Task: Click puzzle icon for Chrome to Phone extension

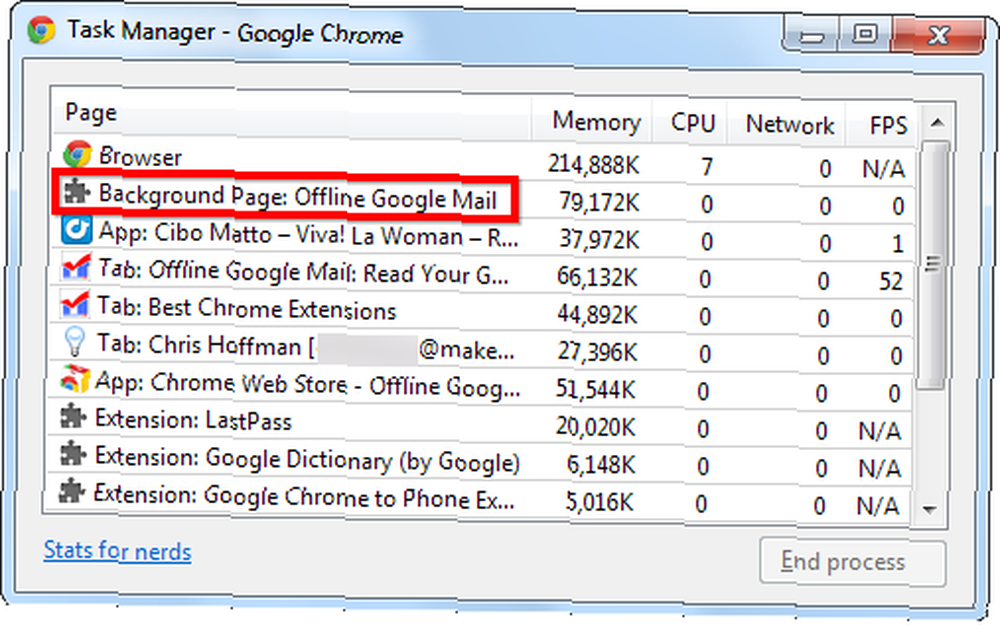Action: [x=71, y=492]
